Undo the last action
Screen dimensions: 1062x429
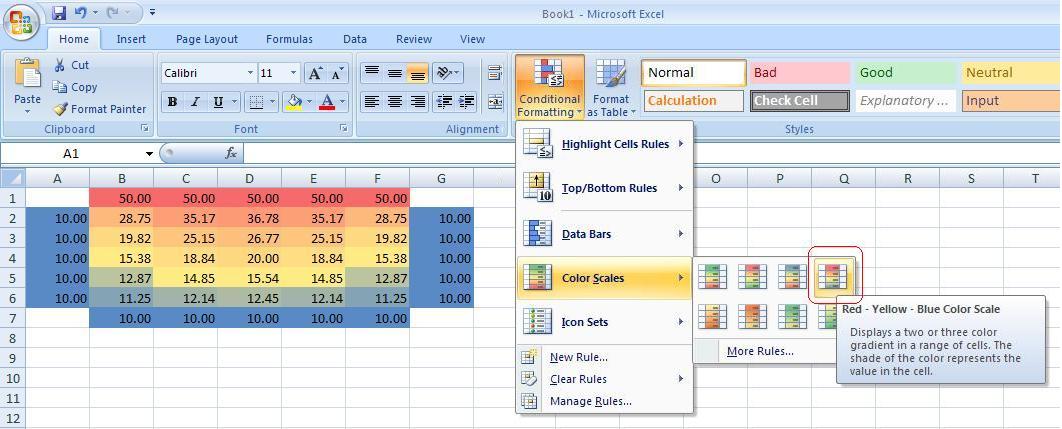point(81,12)
